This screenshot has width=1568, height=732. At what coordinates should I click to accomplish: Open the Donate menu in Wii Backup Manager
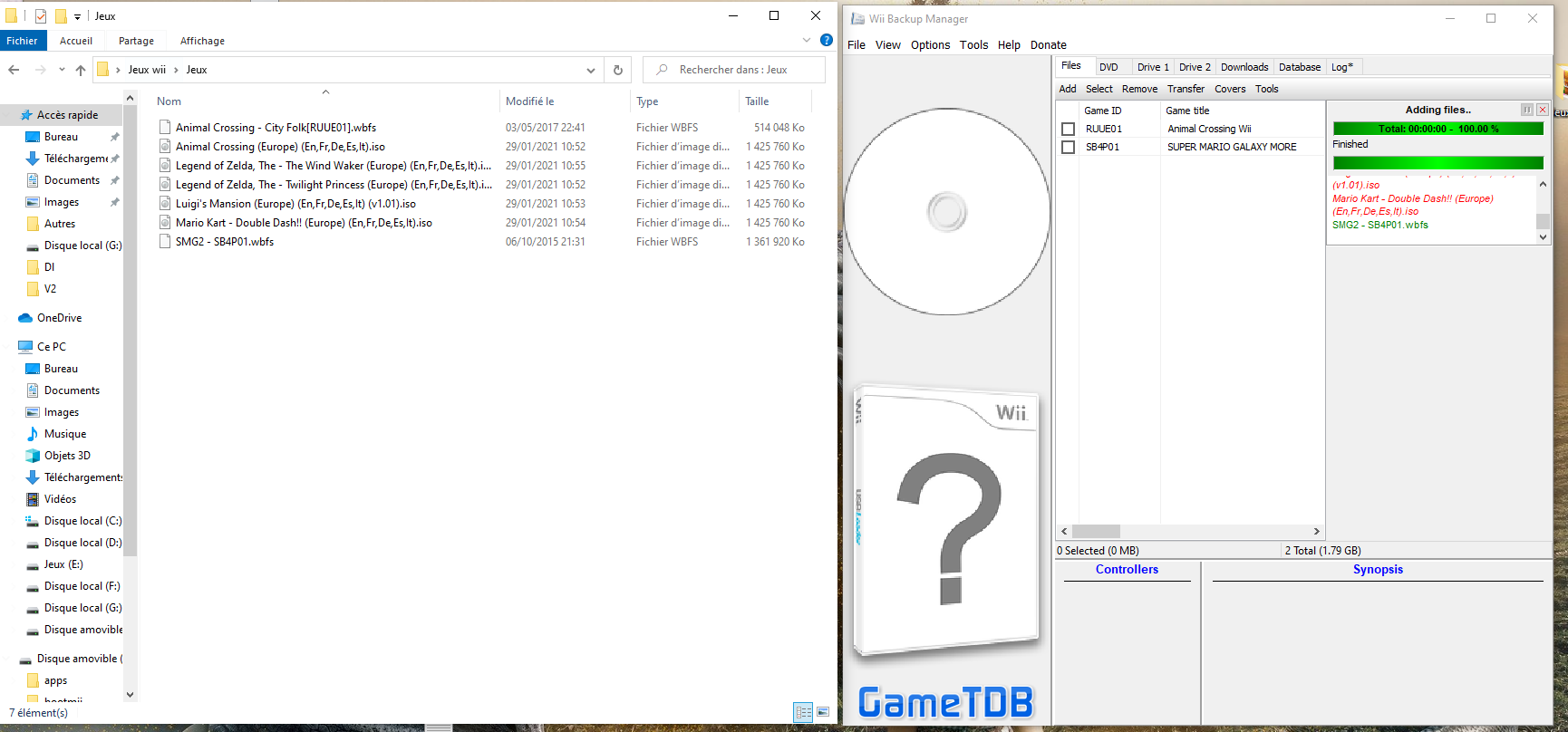(x=1049, y=45)
